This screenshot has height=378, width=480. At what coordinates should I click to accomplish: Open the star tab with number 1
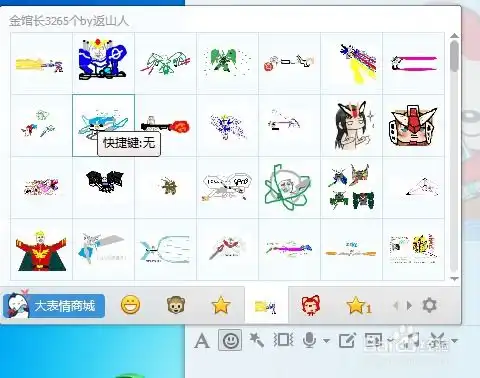[x=358, y=305]
